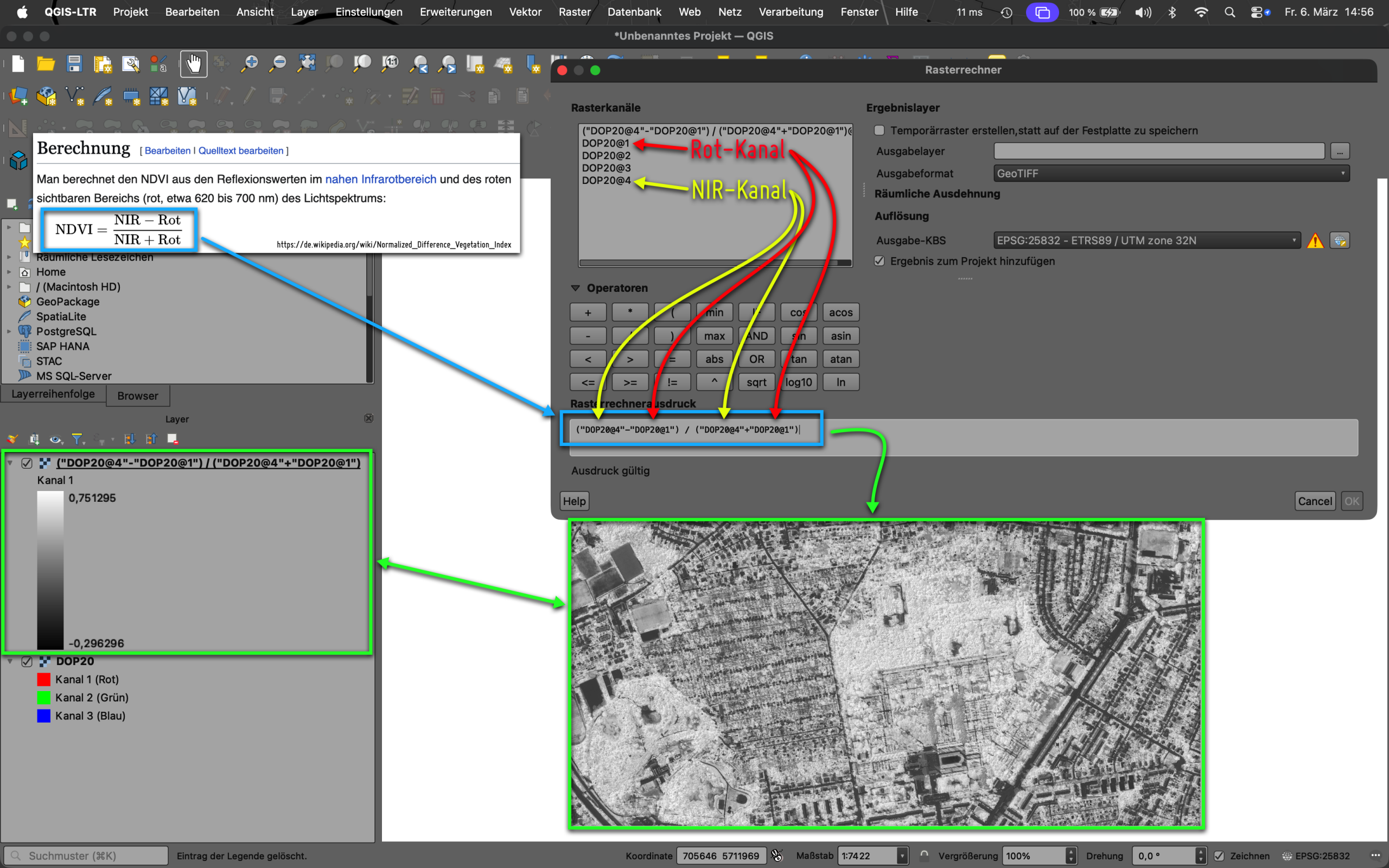The height and width of the screenshot is (868, 1389).
Task: Click the Save Project icon
Action: [74, 63]
